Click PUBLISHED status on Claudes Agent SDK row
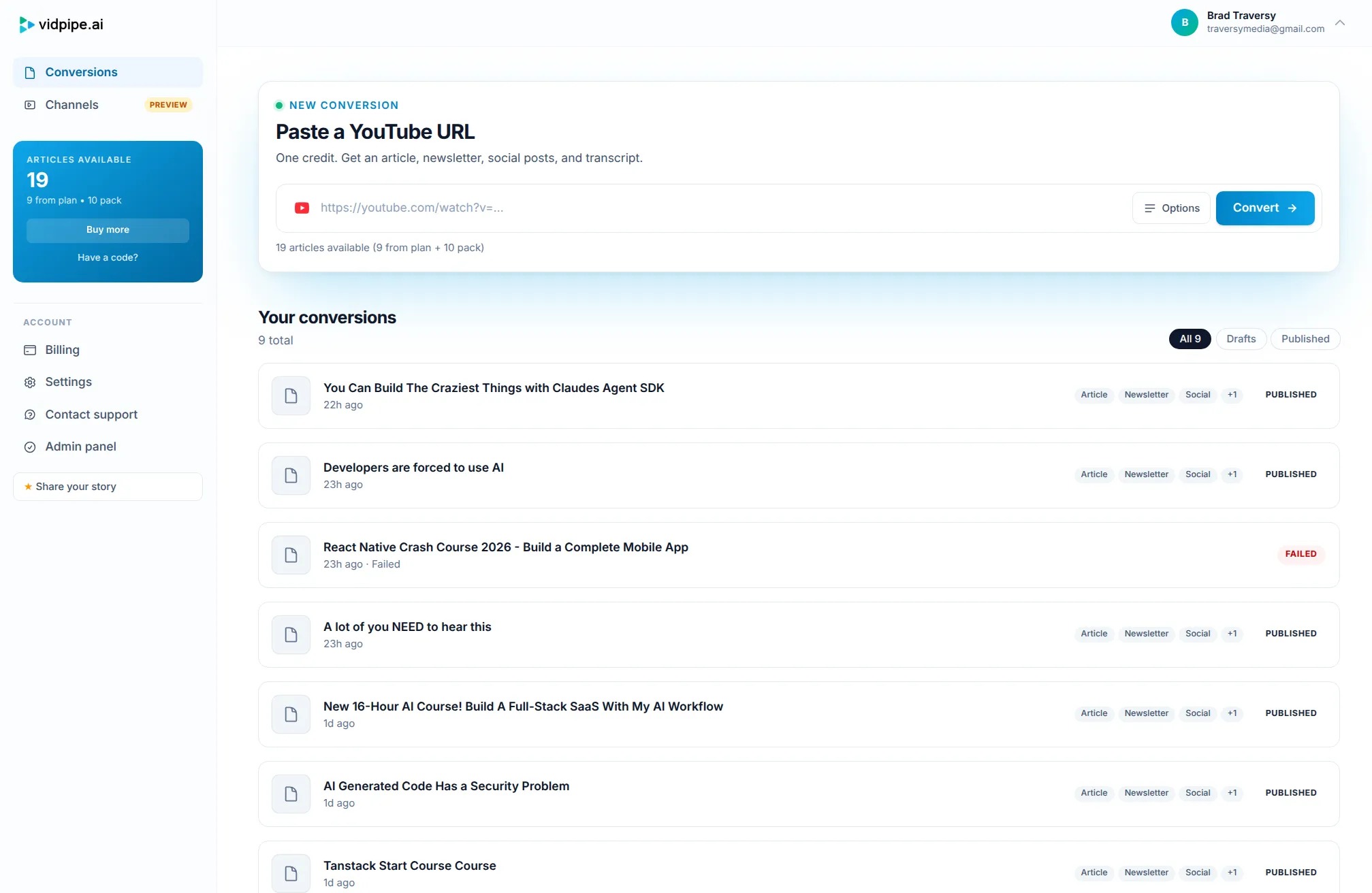Image resolution: width=1372 pixels, height=893 pixels. pos(1290,395)
